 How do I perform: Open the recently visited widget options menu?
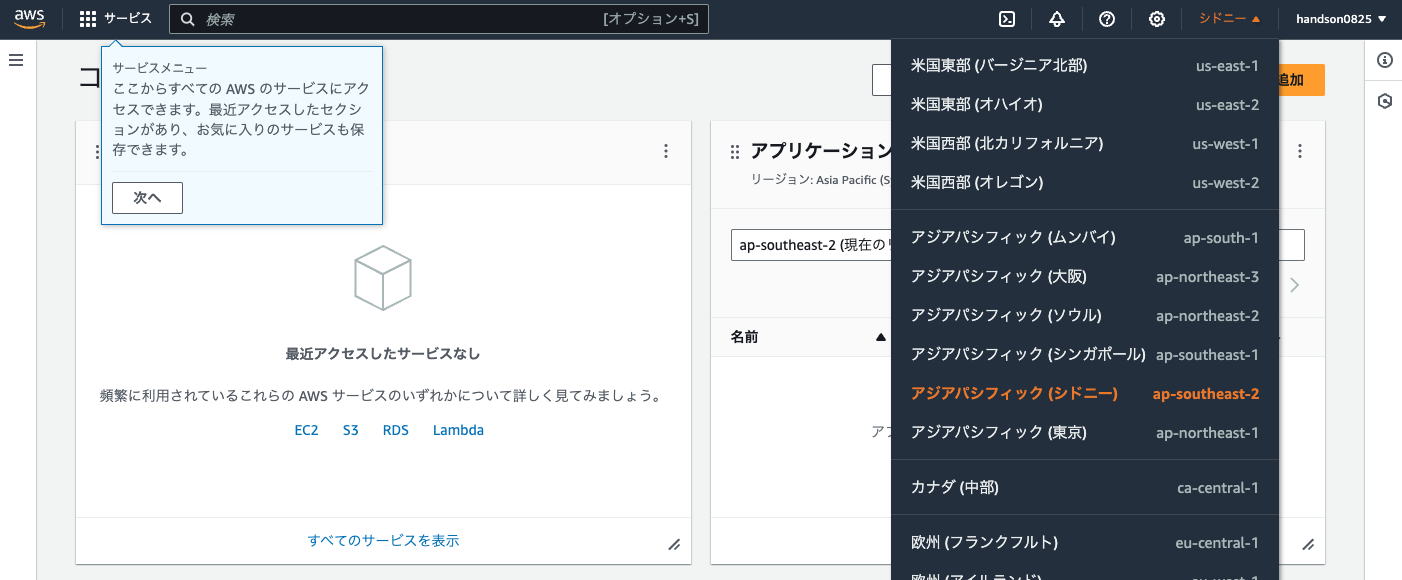[x=666, y=151]
